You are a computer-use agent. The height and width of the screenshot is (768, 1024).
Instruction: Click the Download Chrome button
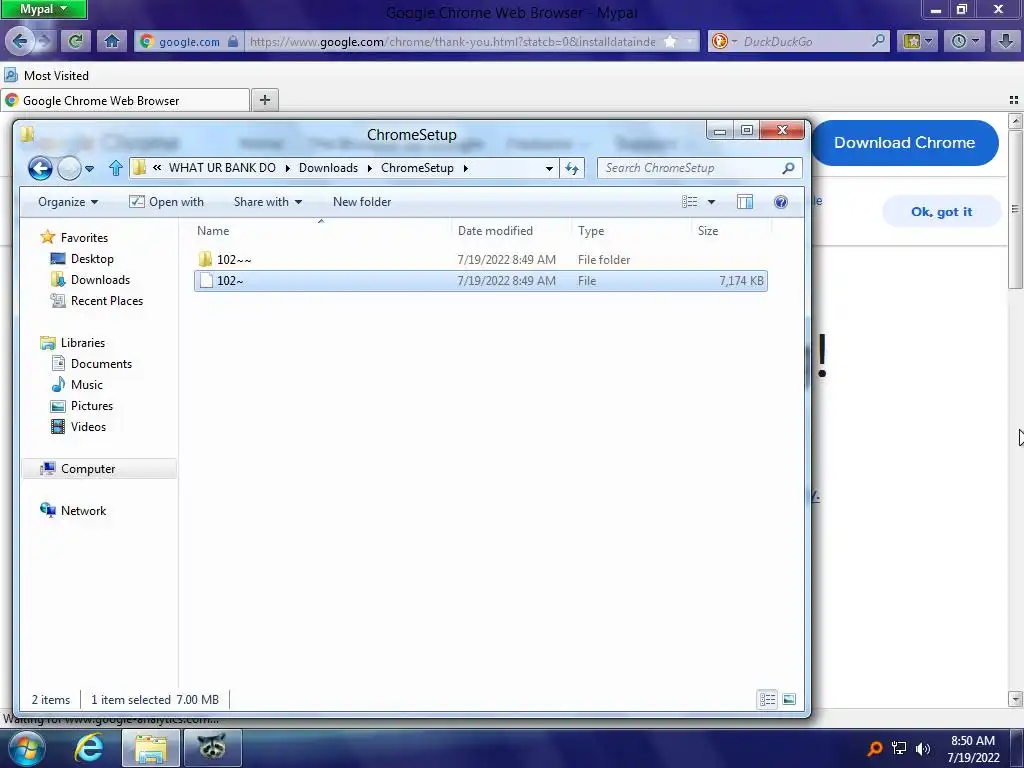(x=904, y=142)
